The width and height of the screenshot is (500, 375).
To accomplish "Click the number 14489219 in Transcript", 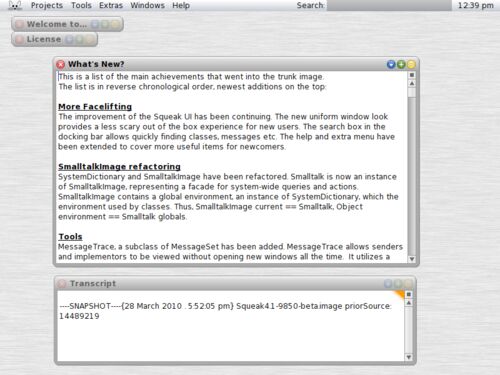I will coord(79,316).
